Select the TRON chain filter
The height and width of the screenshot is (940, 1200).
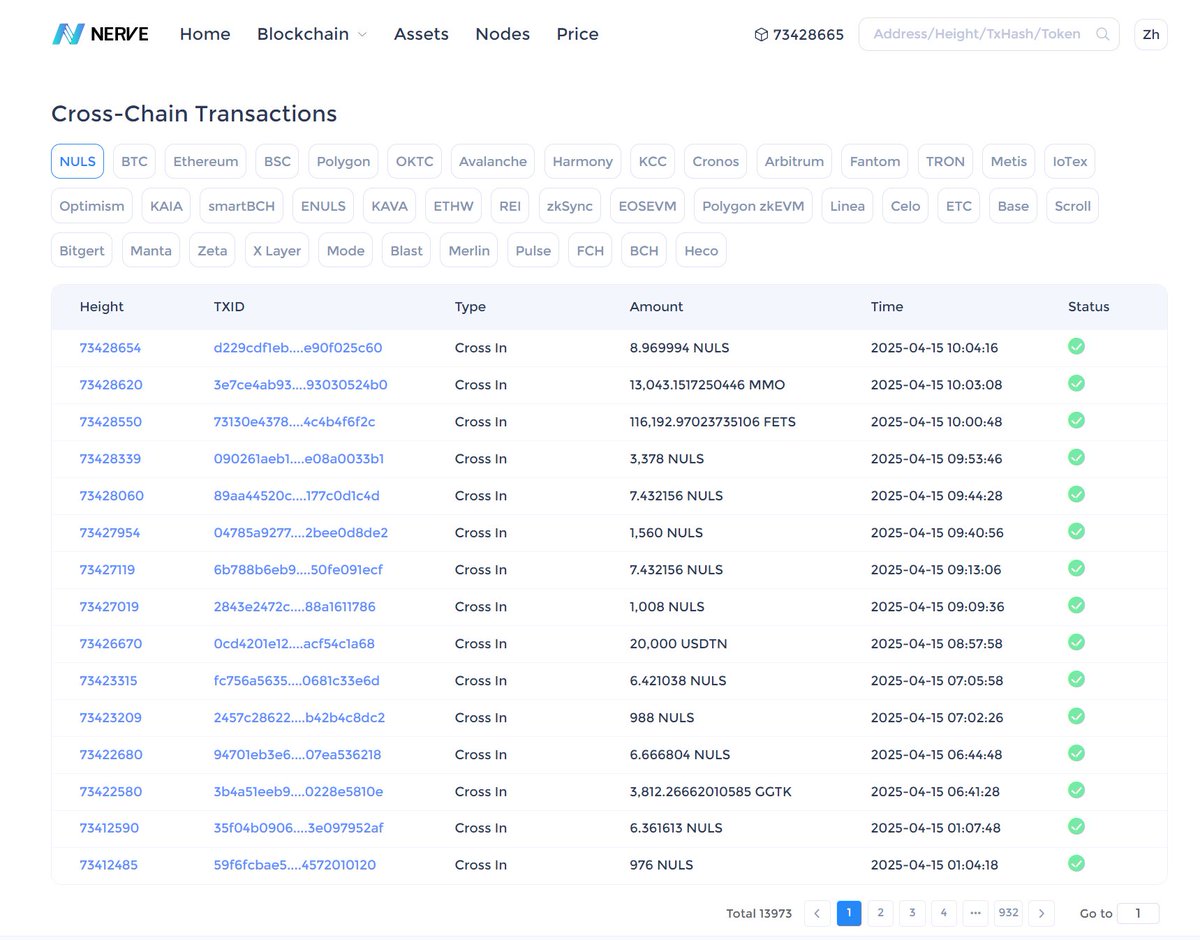tap(945, 161)
